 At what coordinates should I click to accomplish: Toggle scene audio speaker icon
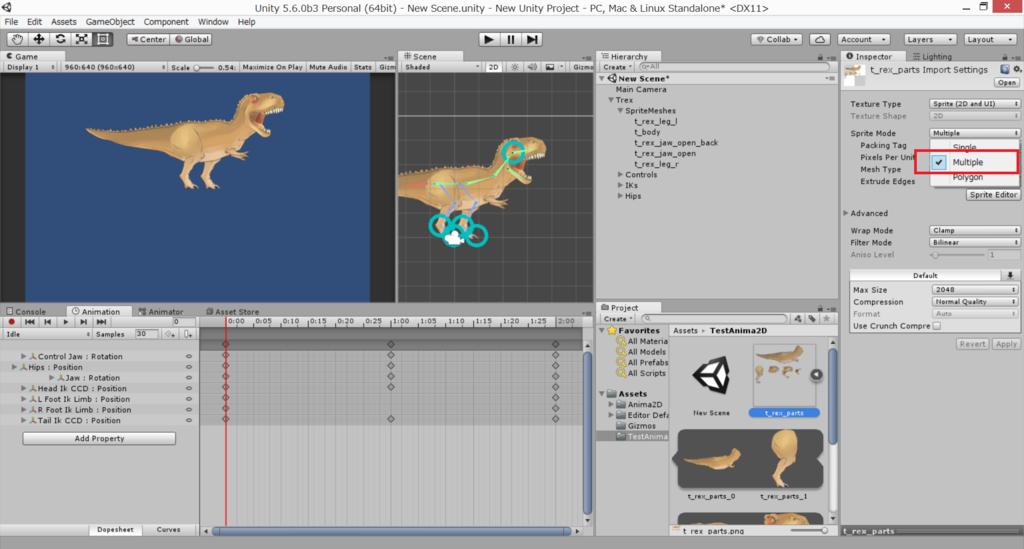tap(532, 67)
